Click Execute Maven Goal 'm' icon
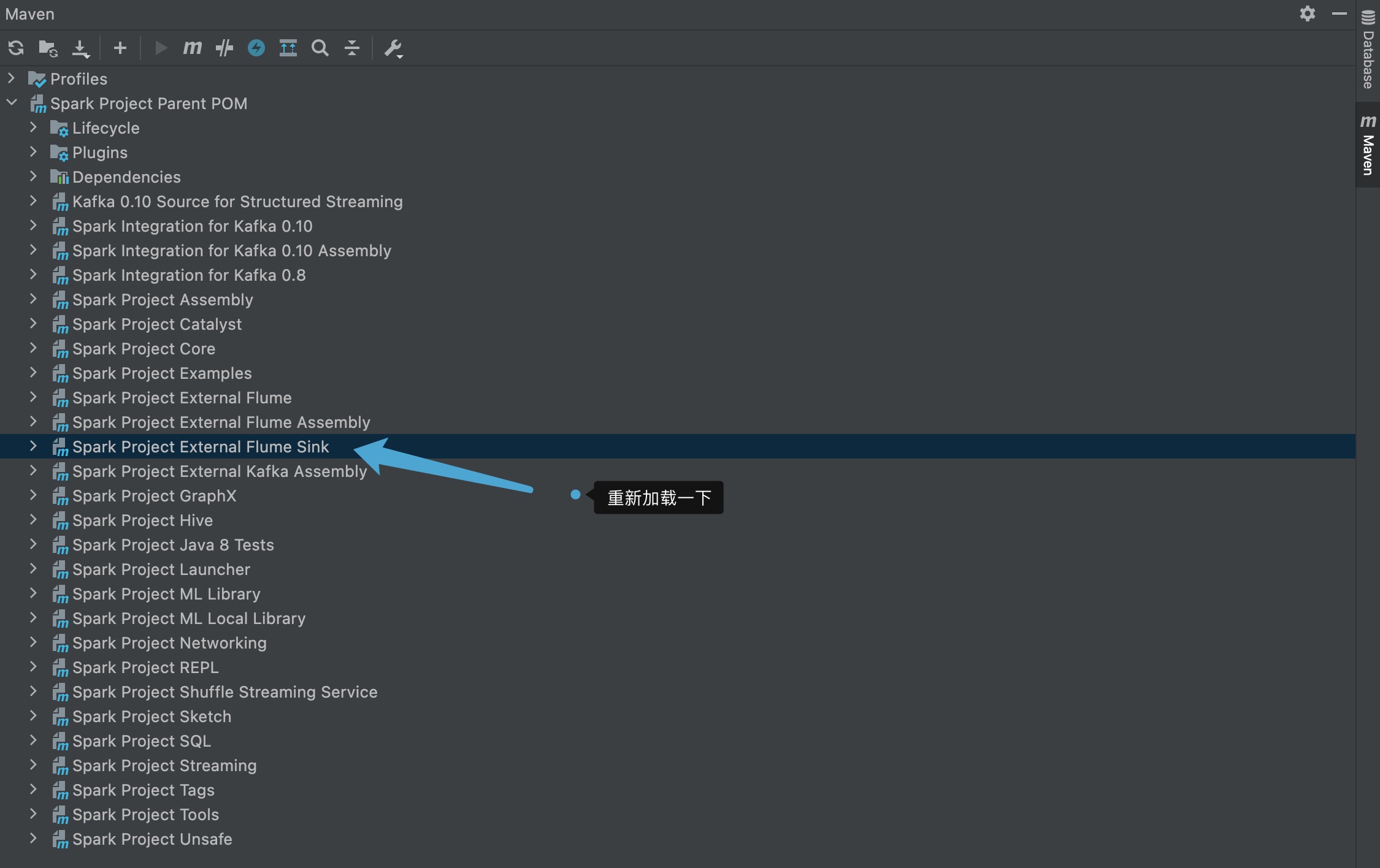This screenshot has width=1380, height=868. tap(193, 48)
